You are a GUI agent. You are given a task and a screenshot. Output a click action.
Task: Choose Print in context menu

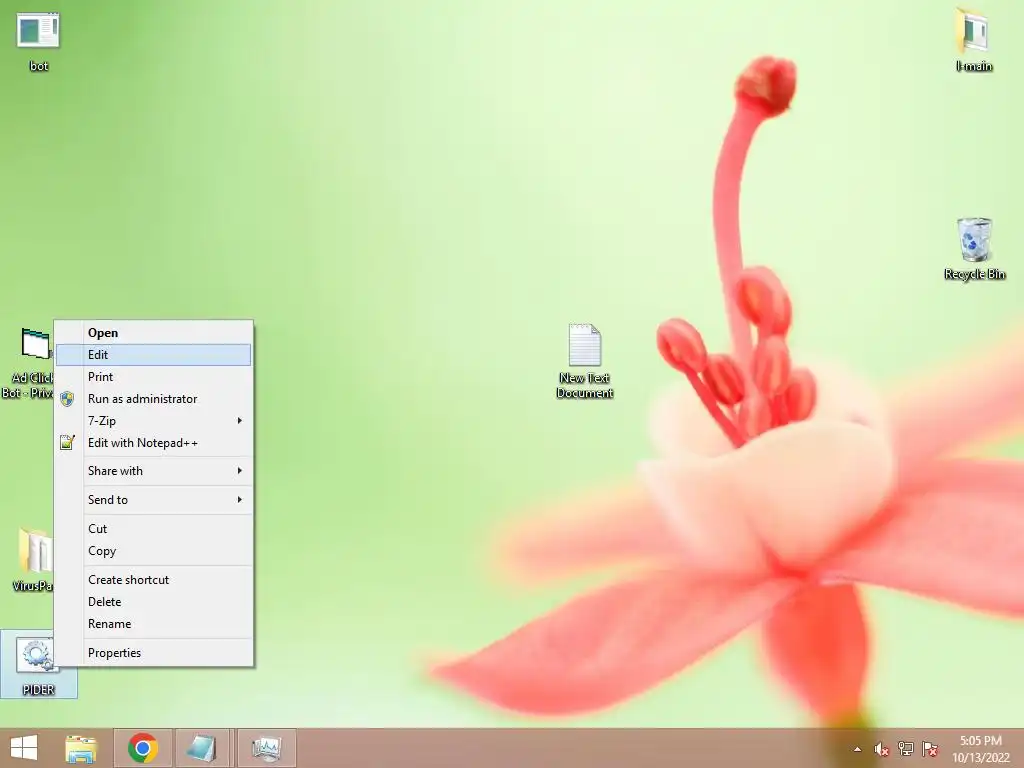[153, 377]
